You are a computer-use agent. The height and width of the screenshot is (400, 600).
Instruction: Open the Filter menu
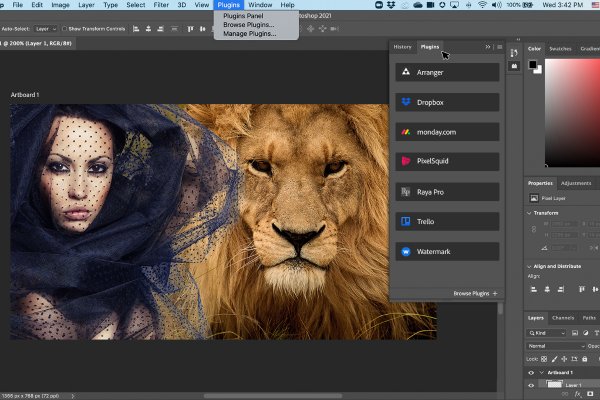tap(161, 5)
